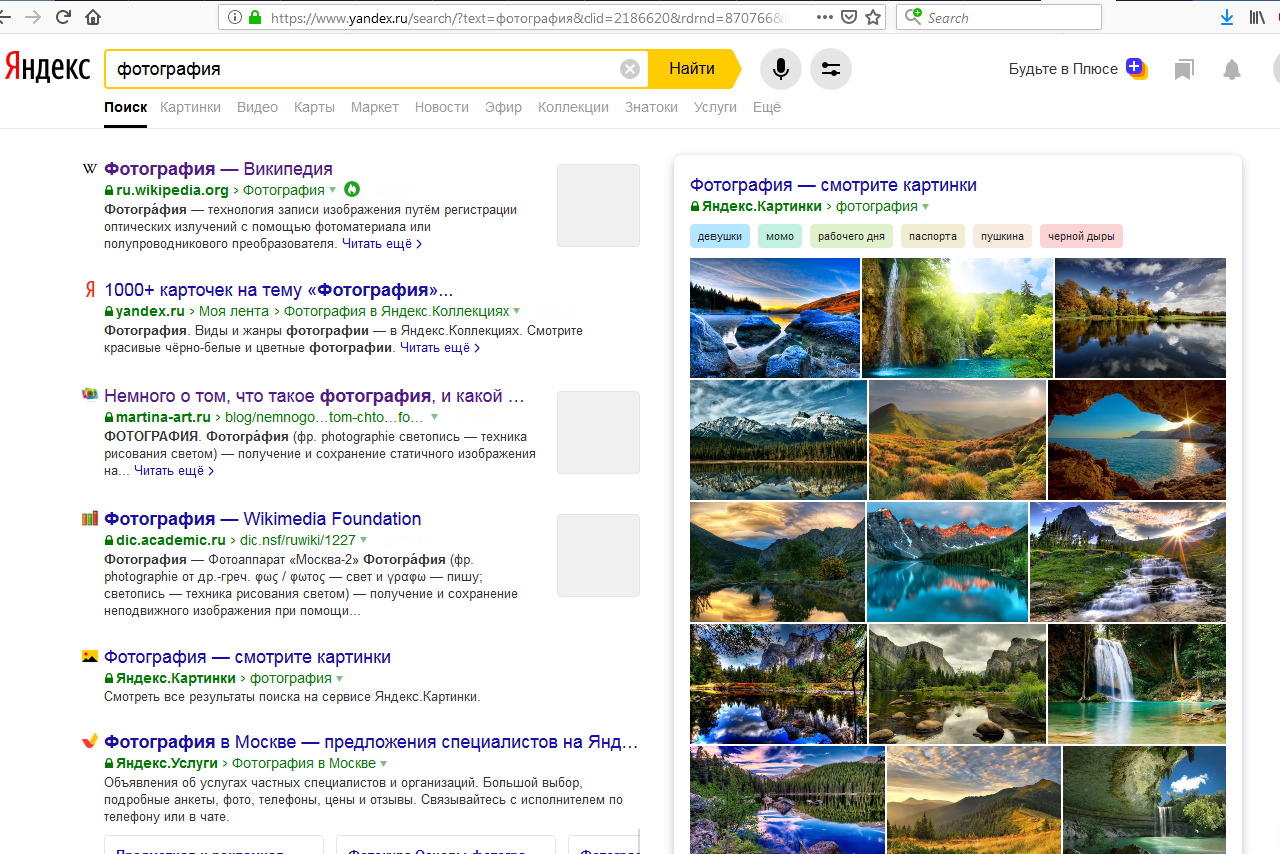Click the martina-art.ru favicon
This screenshot has height=854, width=1280.
pos(90,395)
